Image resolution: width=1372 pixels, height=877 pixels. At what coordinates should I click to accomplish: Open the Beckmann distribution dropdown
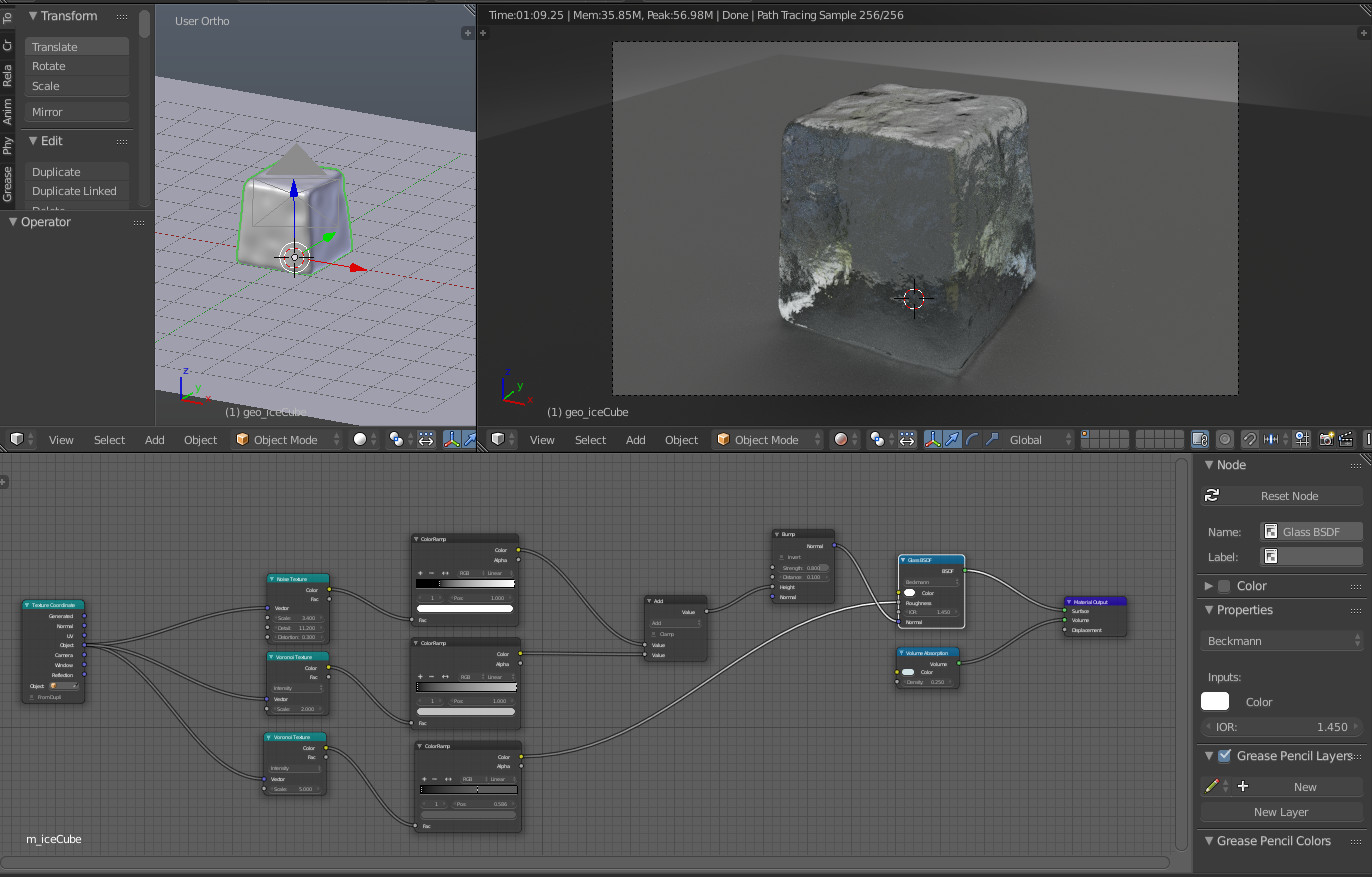1282,641
